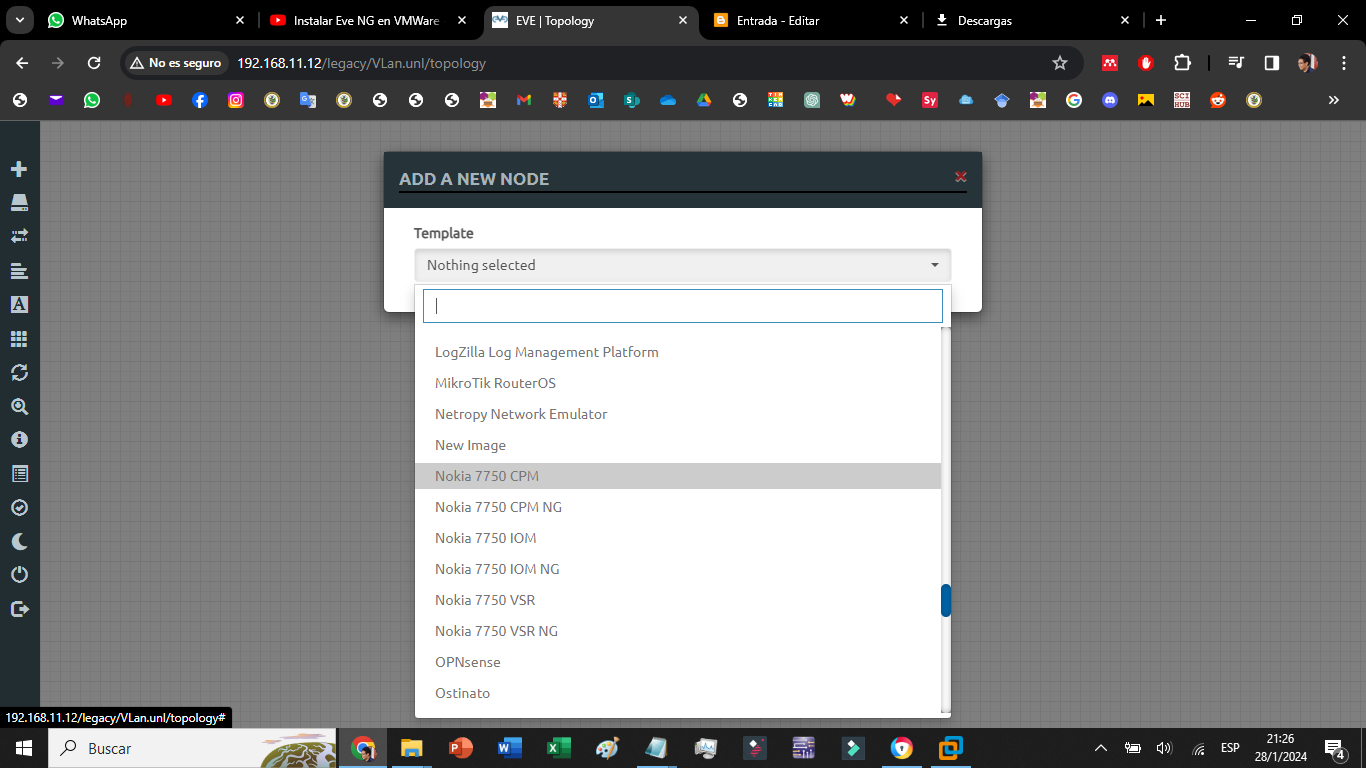The image size is (1366, 768).
Task: Open the Google Drive bookmark icon
Action: pos(704,100)
